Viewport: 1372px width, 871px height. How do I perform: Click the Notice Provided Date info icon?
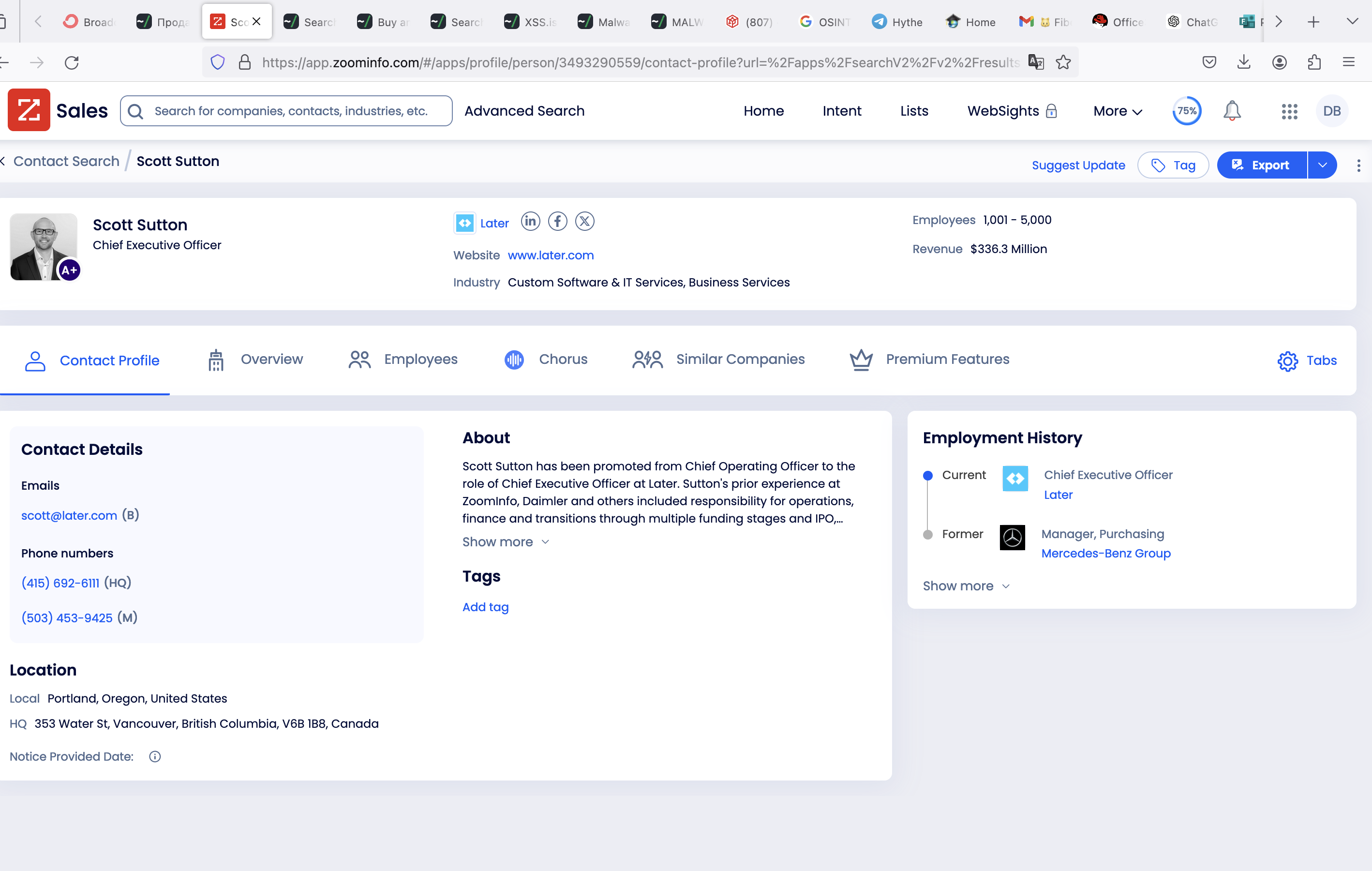coord(154,756)
